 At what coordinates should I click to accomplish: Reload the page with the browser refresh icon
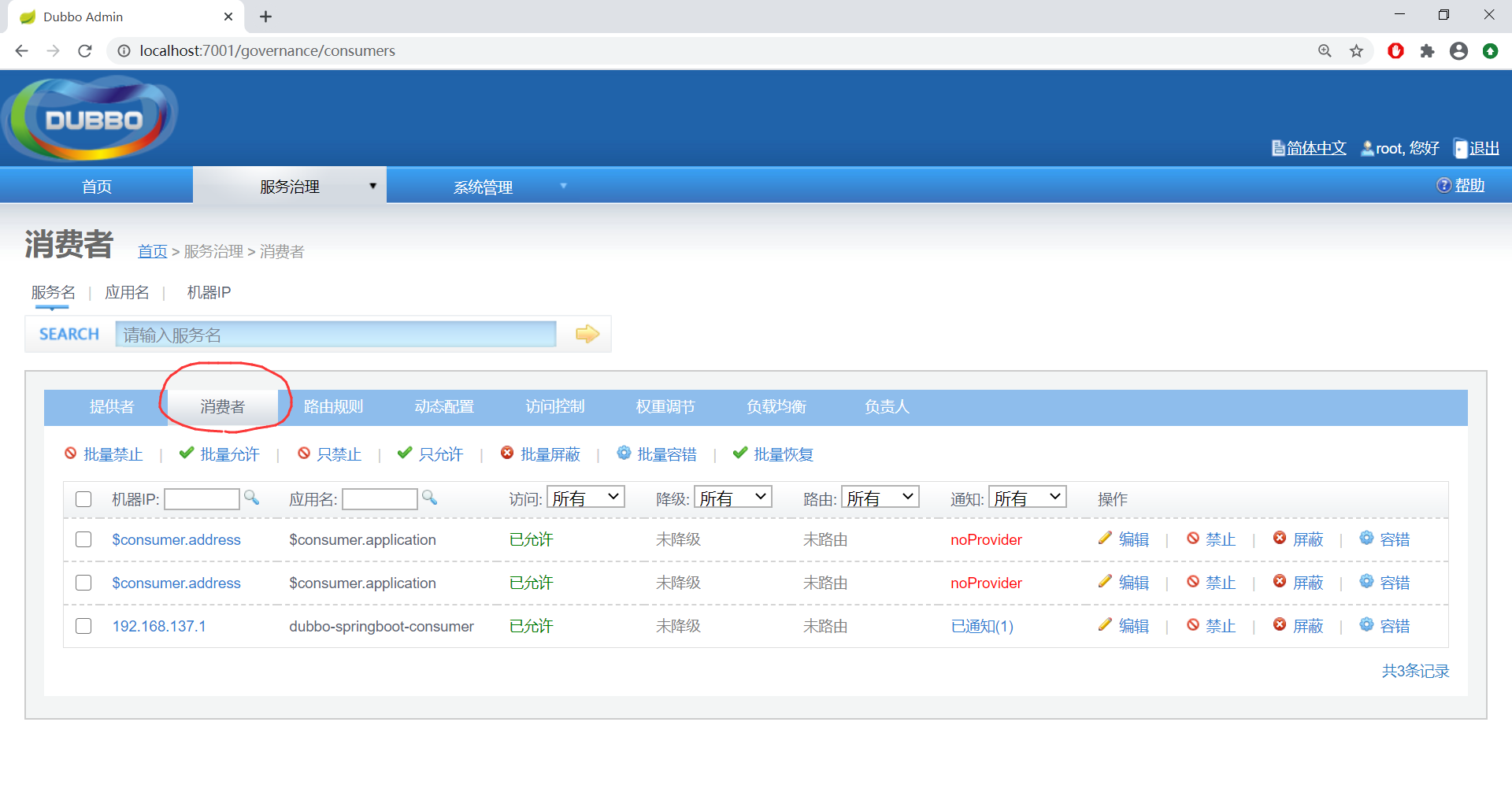(x=85, y=51)
